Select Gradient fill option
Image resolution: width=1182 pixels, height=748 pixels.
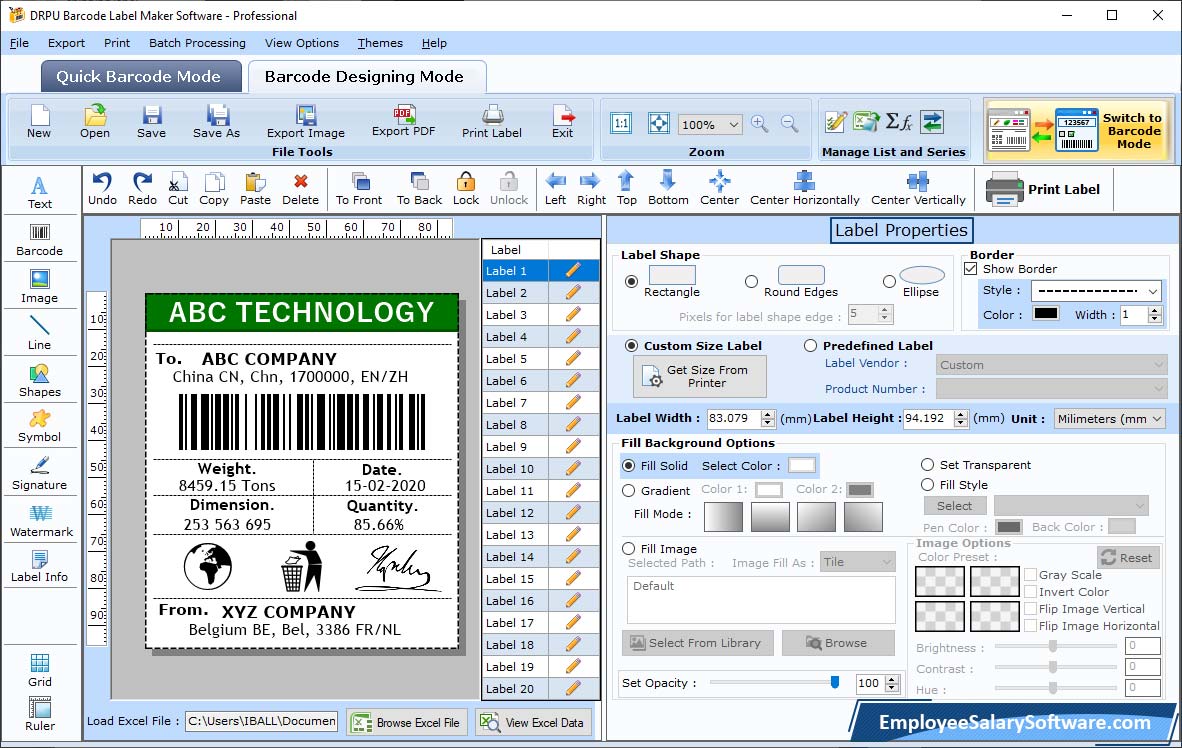point(629,491)
